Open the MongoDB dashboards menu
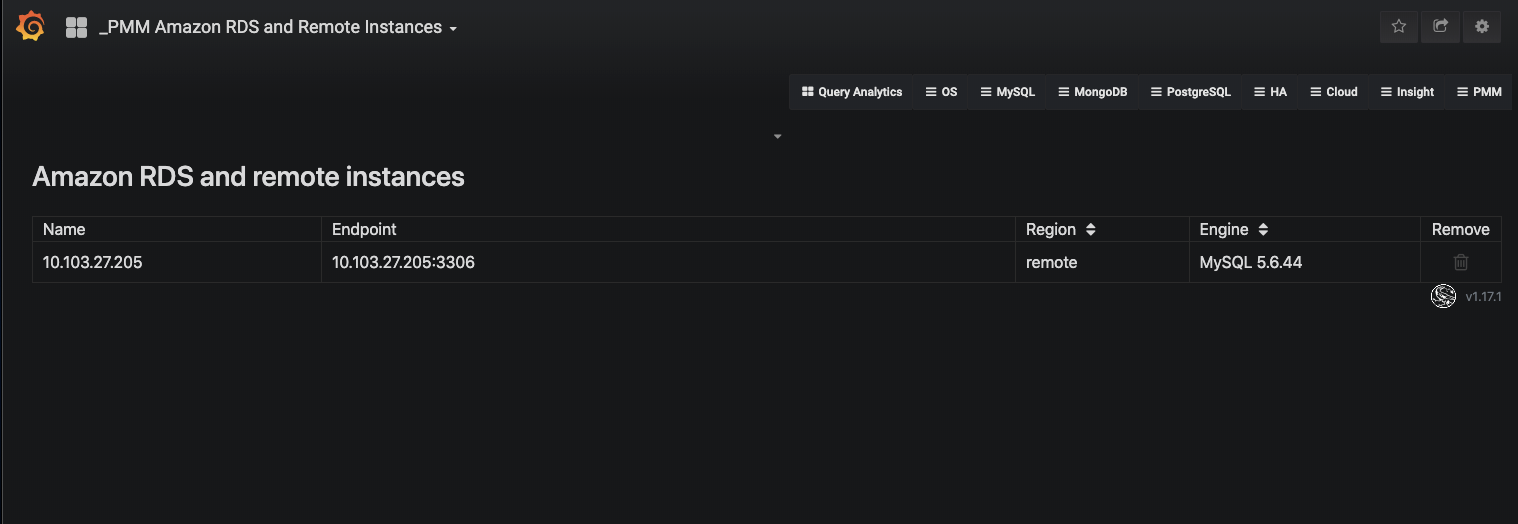This screenshot has height=524, width=1518. click(x=1092, y=92)
